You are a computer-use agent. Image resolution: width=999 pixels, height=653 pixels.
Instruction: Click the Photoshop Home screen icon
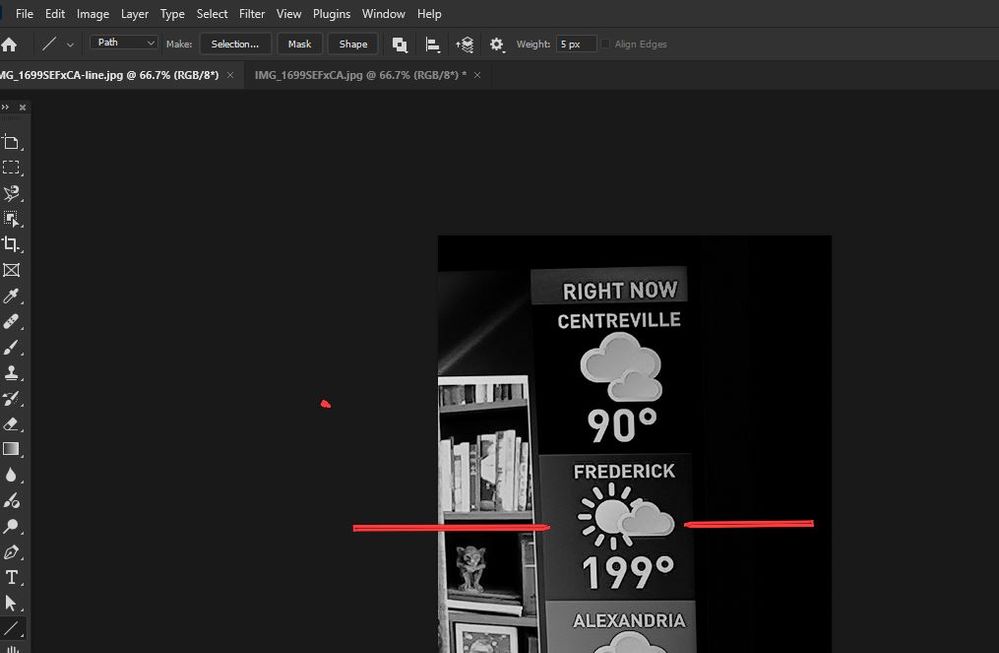tap(11, 43)
